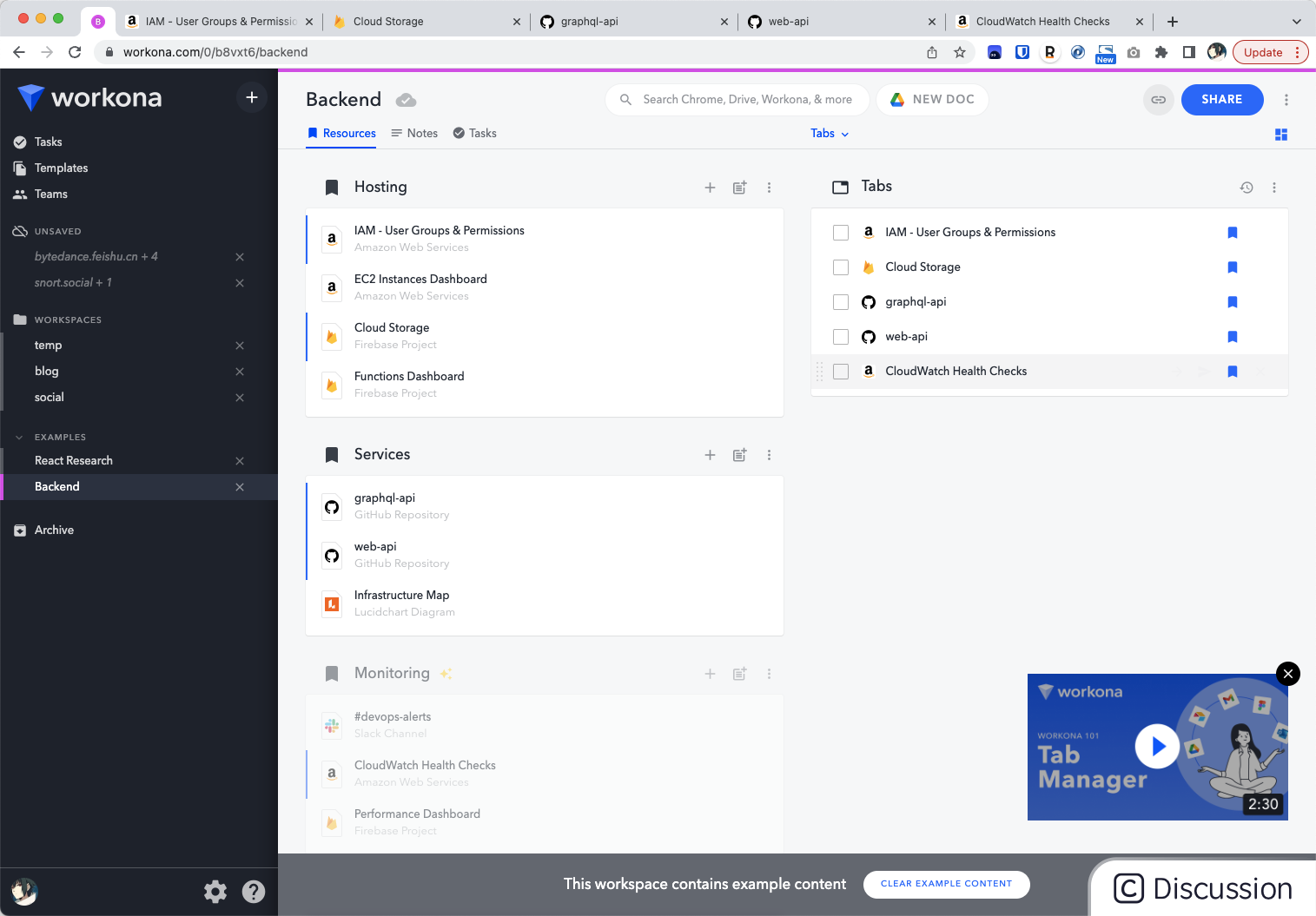Add a resource to Hosting section

710,188
